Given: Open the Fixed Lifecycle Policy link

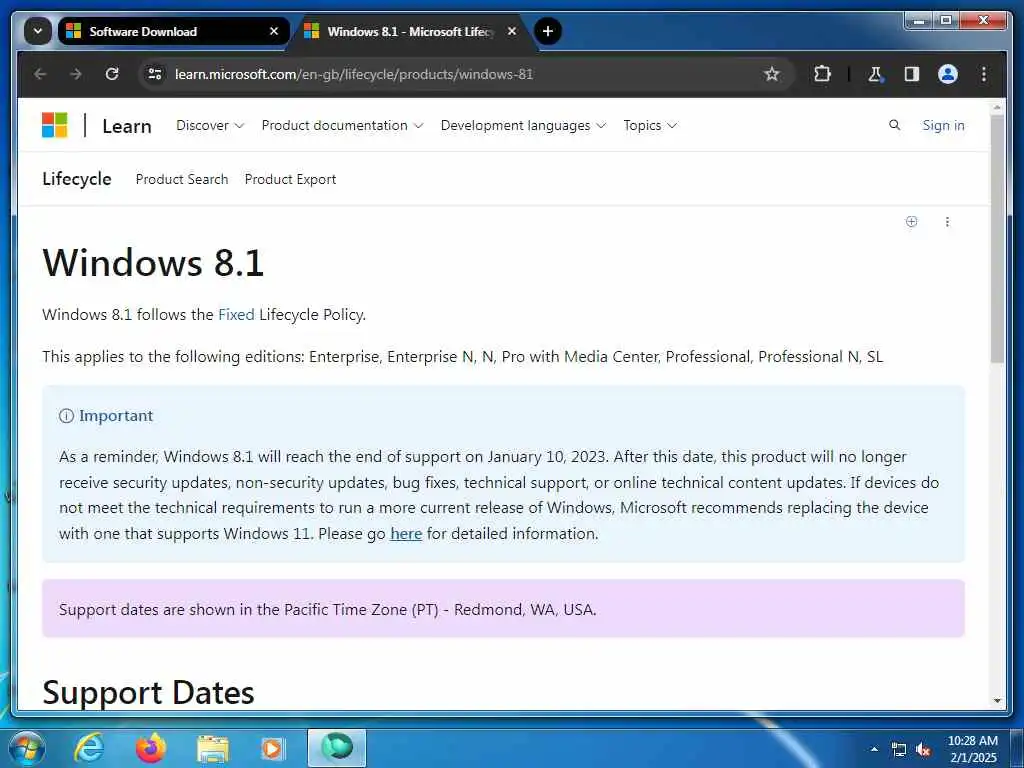Looking at the screenshot, I should click(236, 315).
